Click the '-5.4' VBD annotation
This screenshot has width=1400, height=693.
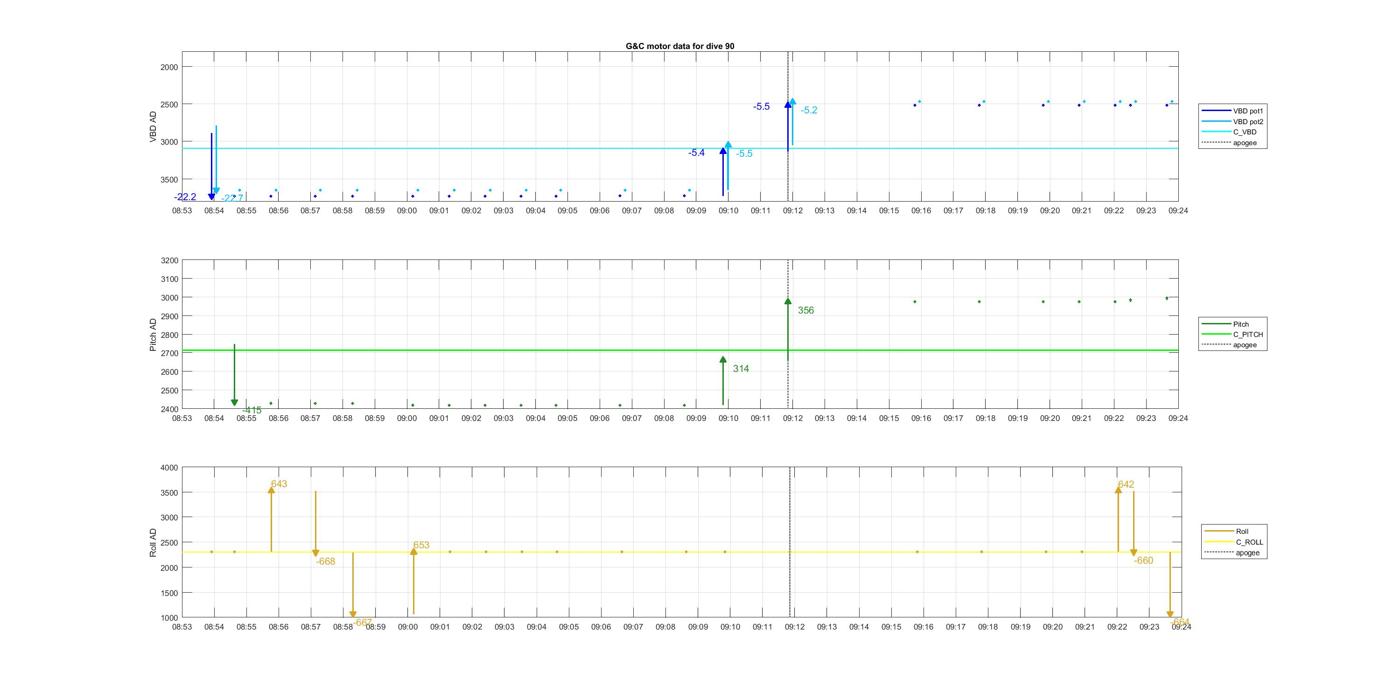[696, 153]
